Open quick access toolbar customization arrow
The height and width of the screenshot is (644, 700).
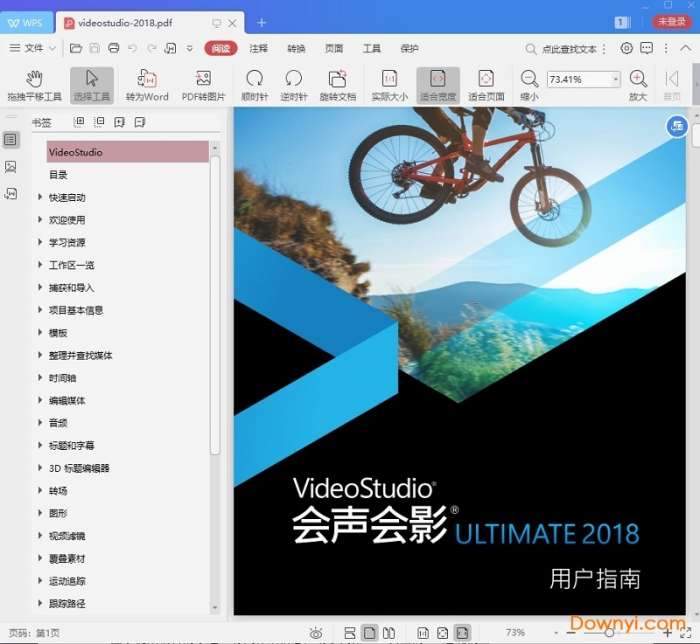[190, 49]
